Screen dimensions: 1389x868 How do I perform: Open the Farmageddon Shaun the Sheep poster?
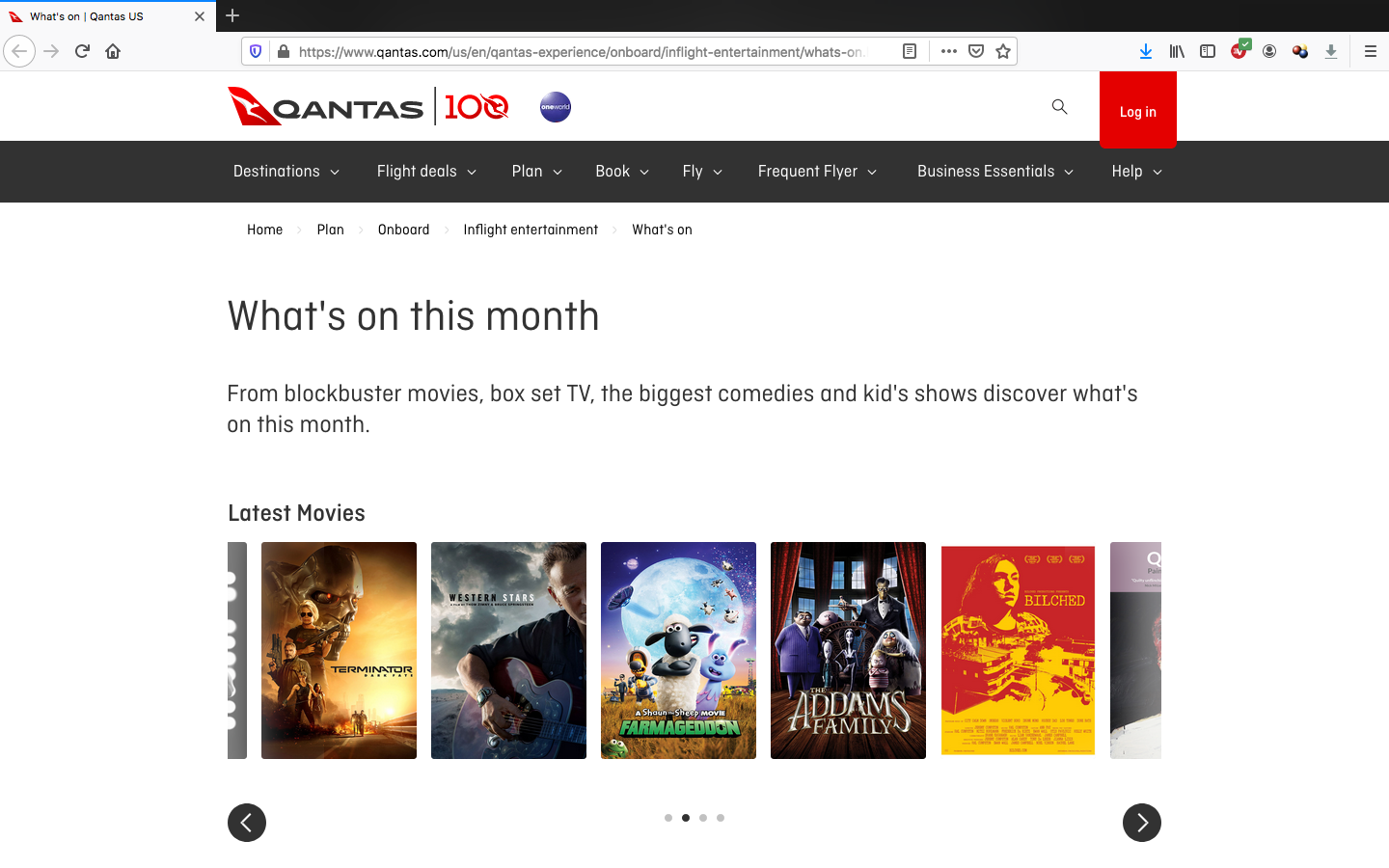[679, 650]
